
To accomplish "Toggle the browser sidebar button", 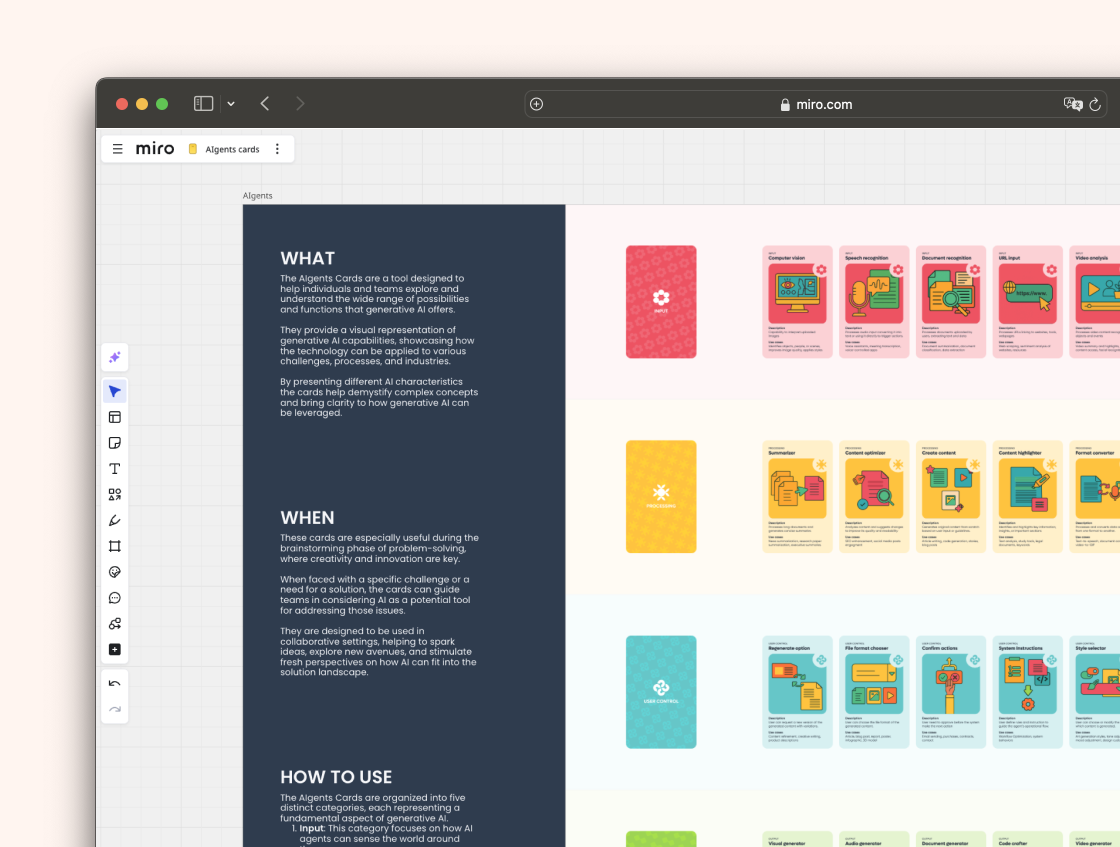I will coord(204,104).
